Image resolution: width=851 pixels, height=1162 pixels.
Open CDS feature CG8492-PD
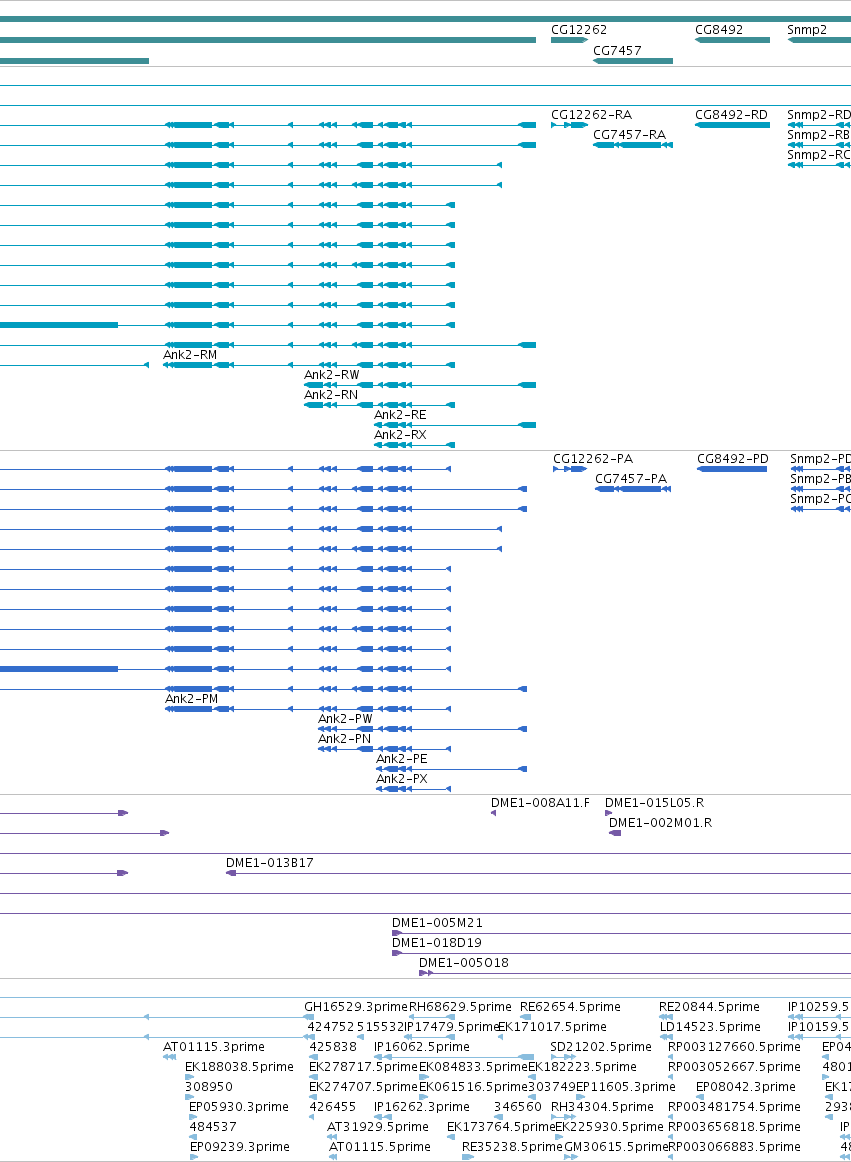coord(732,459)
